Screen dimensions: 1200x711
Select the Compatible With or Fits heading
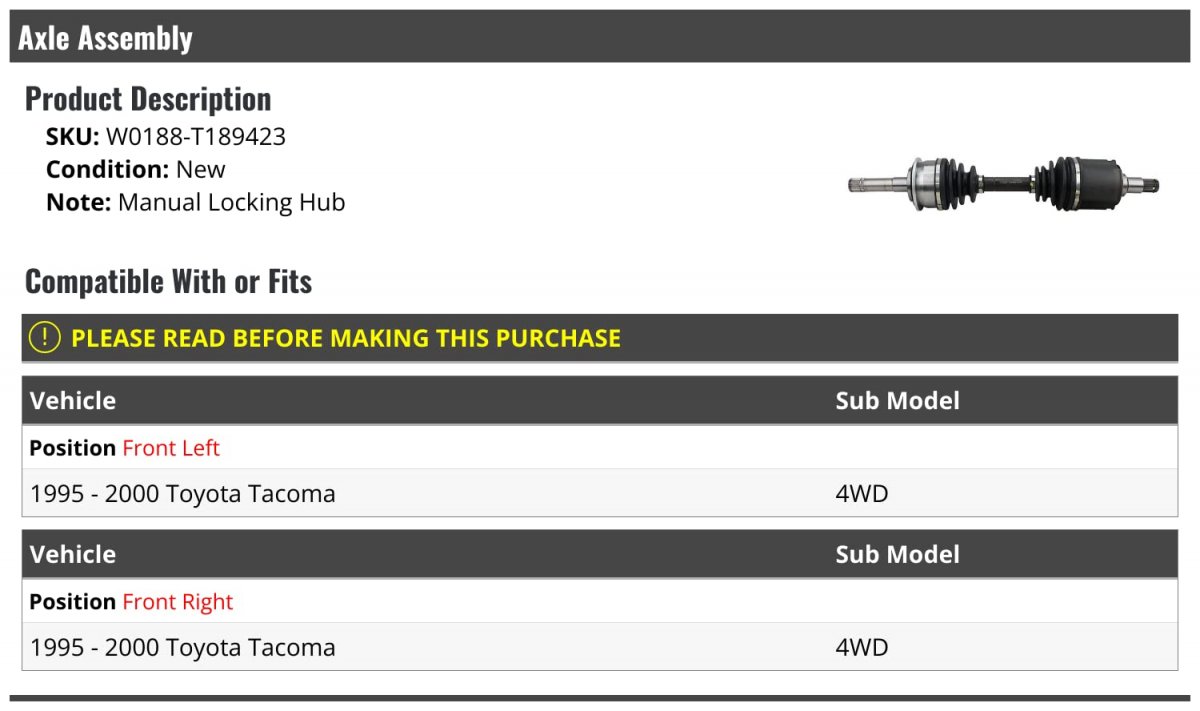pyautogui.click(x=168, y=282)
